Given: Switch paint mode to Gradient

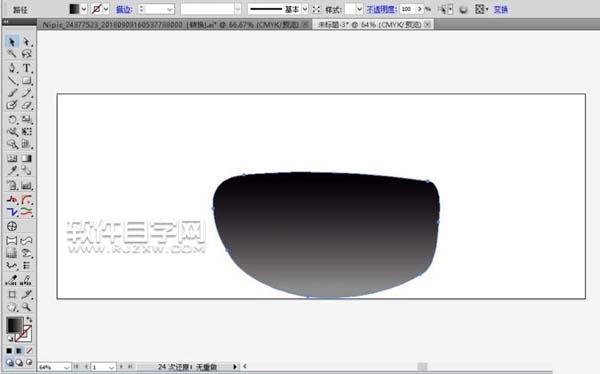Looking at the screenshot, I should tap(19, 350).
